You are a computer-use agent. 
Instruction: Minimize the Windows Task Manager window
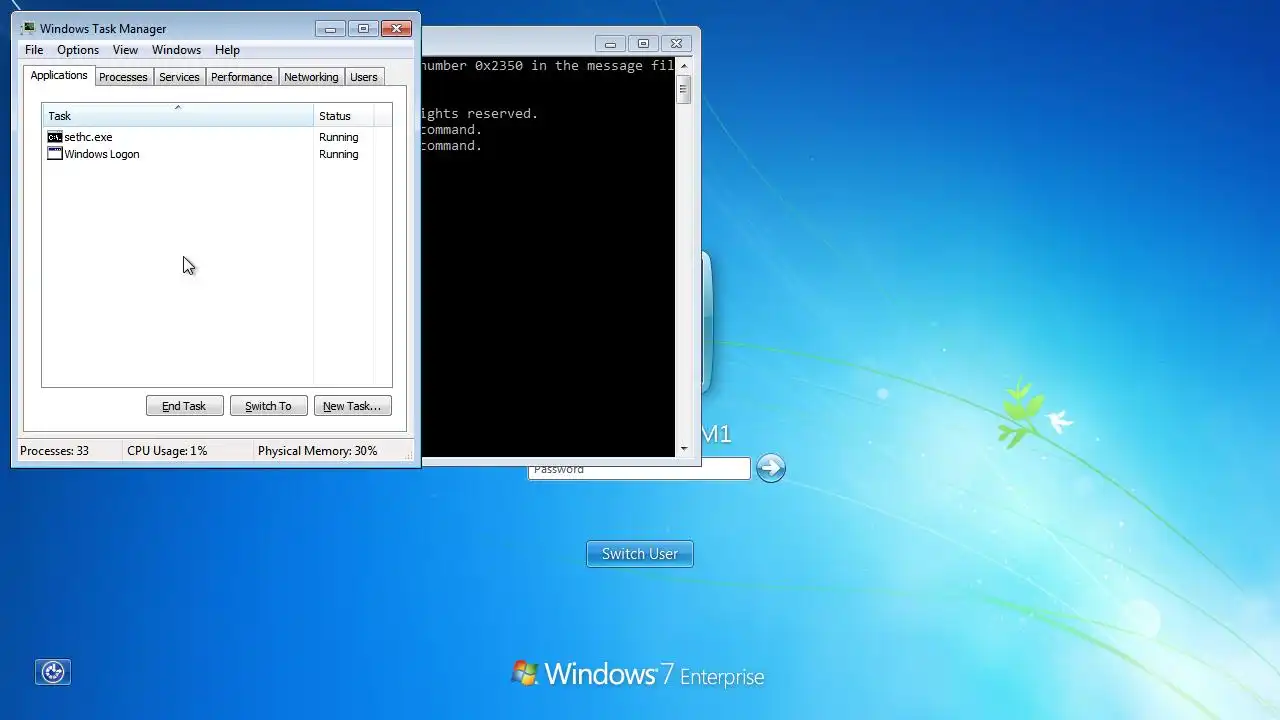coord(330,29)
